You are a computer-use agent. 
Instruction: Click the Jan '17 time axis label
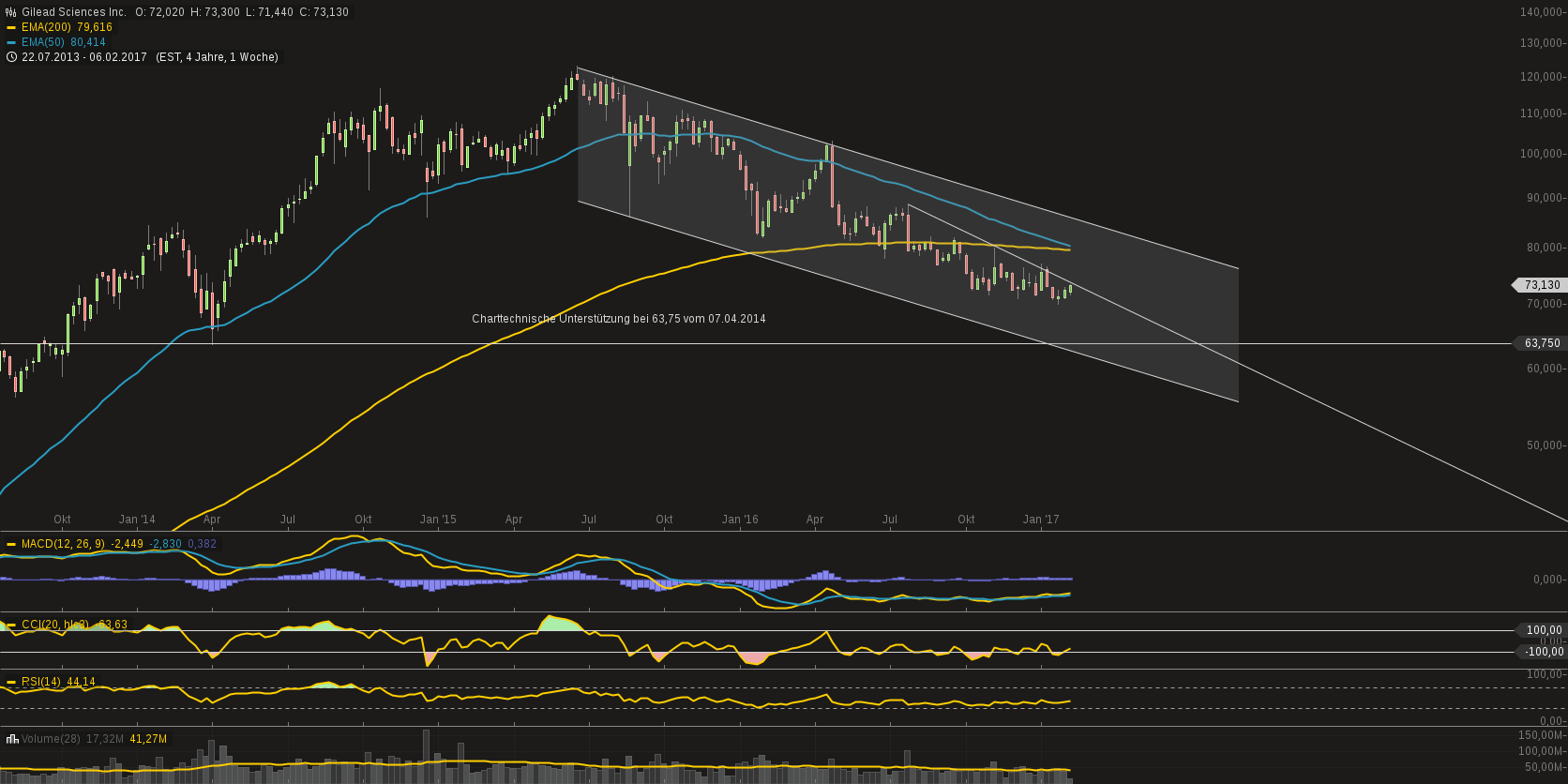coord(1041,520)
